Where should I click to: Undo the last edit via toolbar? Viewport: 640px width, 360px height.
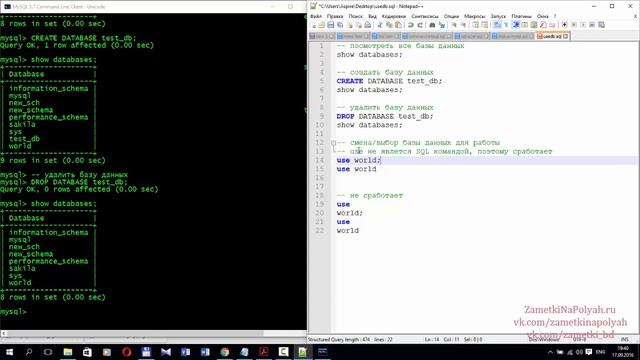pos(411,25)
